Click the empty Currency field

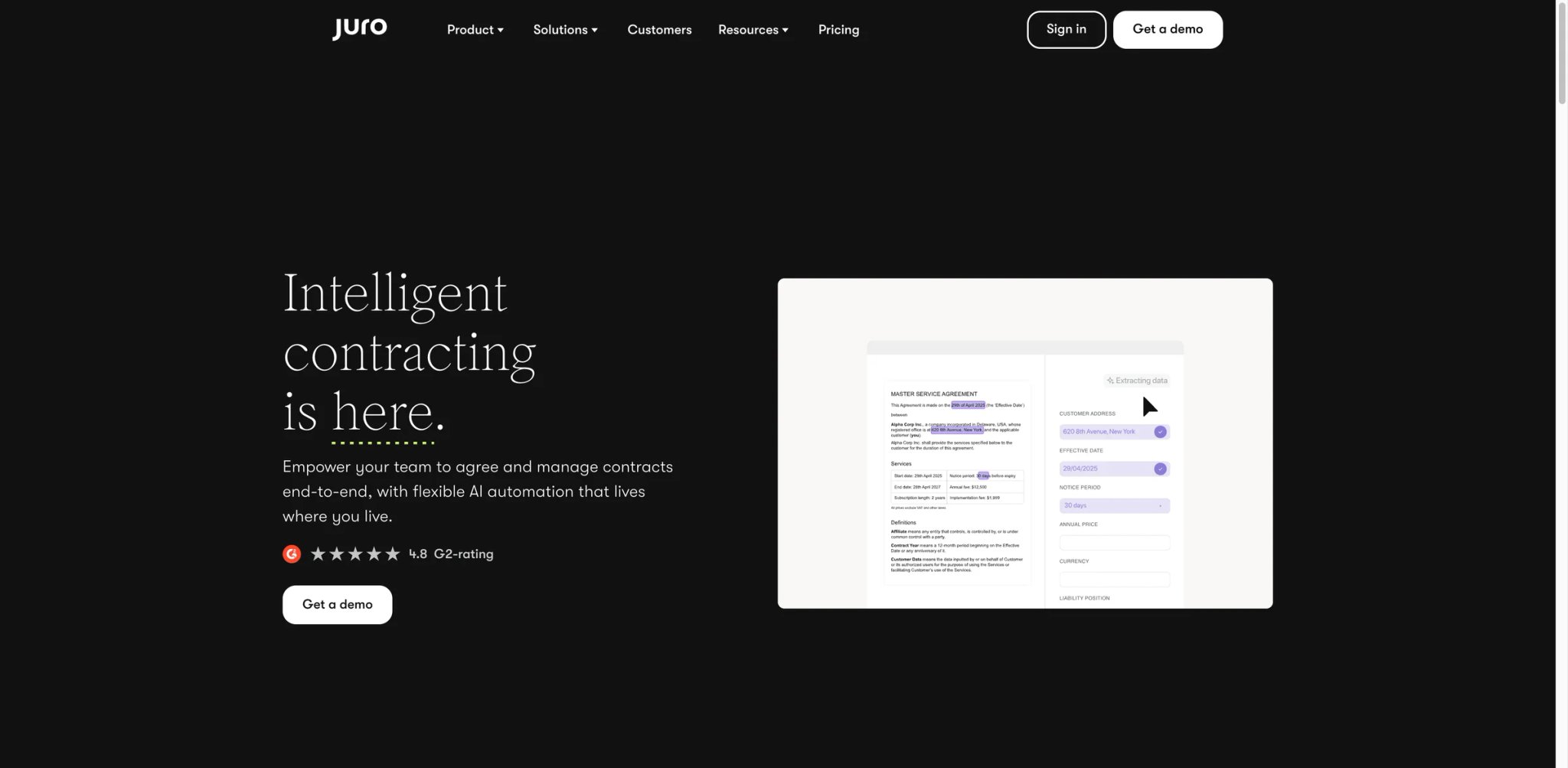click(x=1114, y=579)
